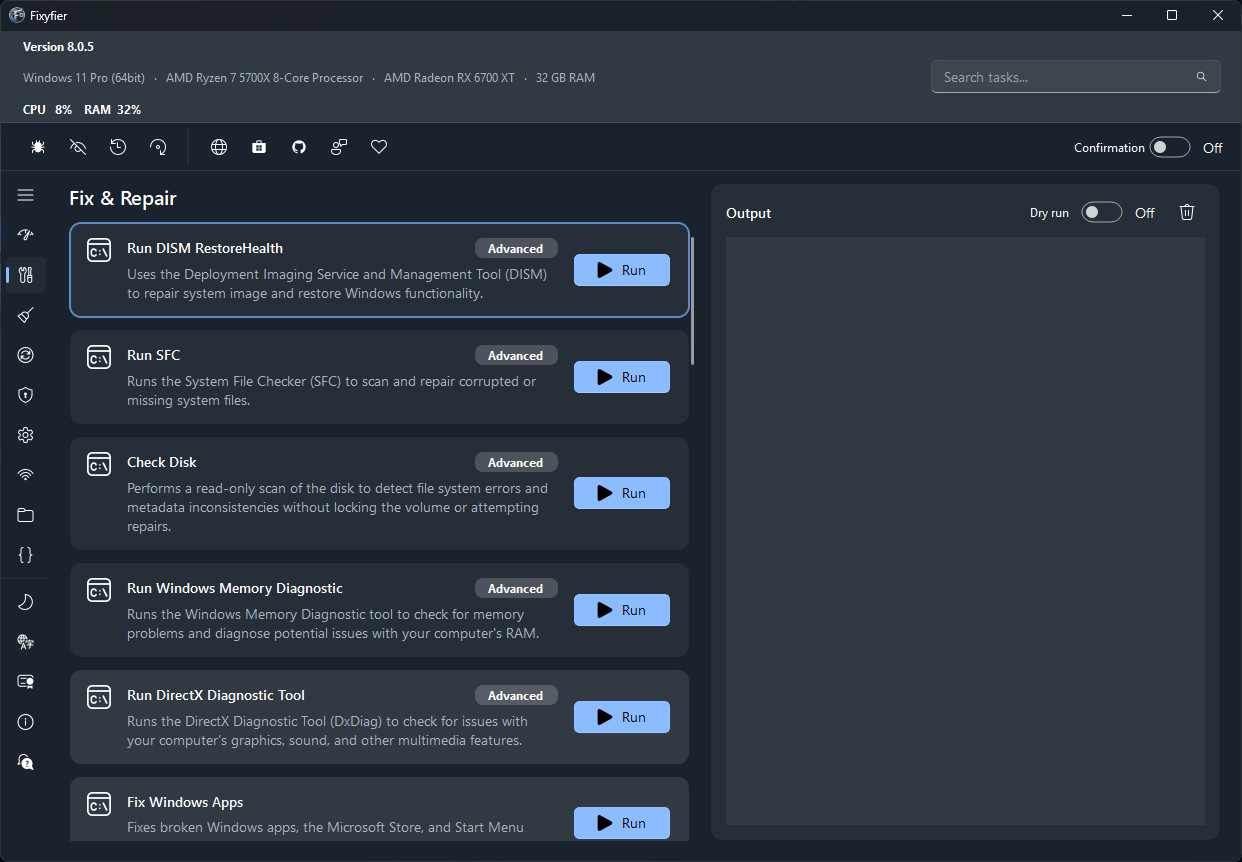Enable the Dry run switch
Viewport: 1242px width, 862px height.
pos(1102,212)
